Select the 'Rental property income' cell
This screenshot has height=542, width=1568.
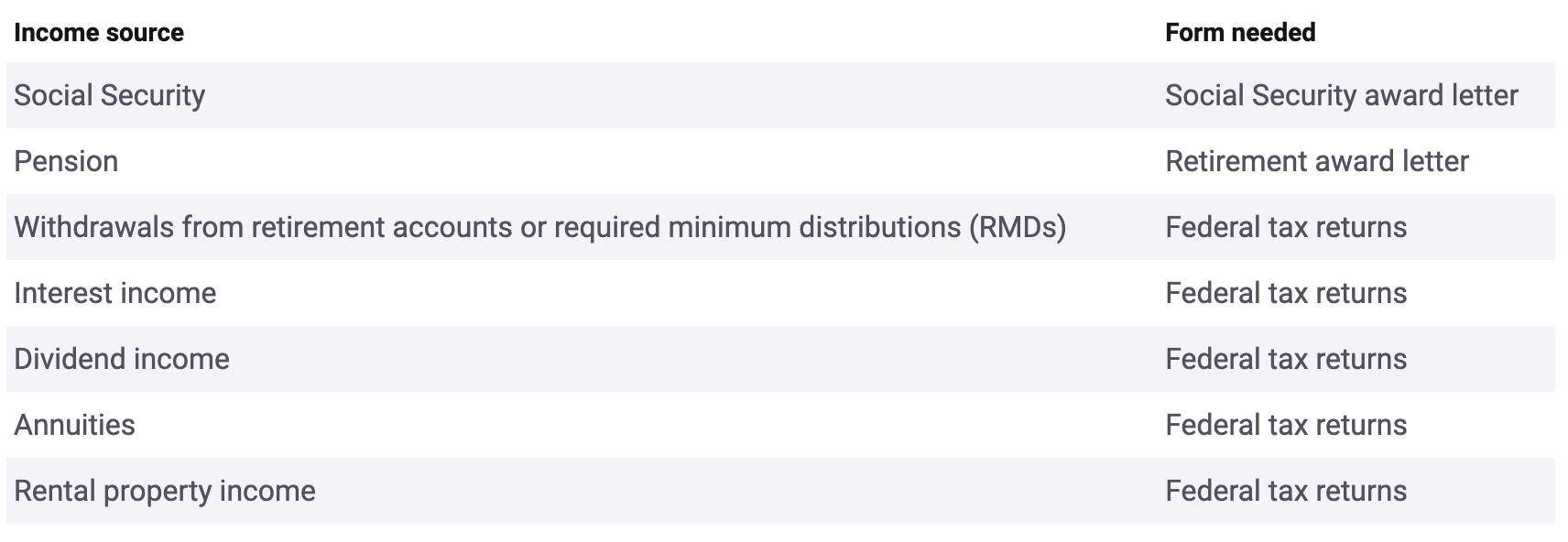click(x=165, y=491)
